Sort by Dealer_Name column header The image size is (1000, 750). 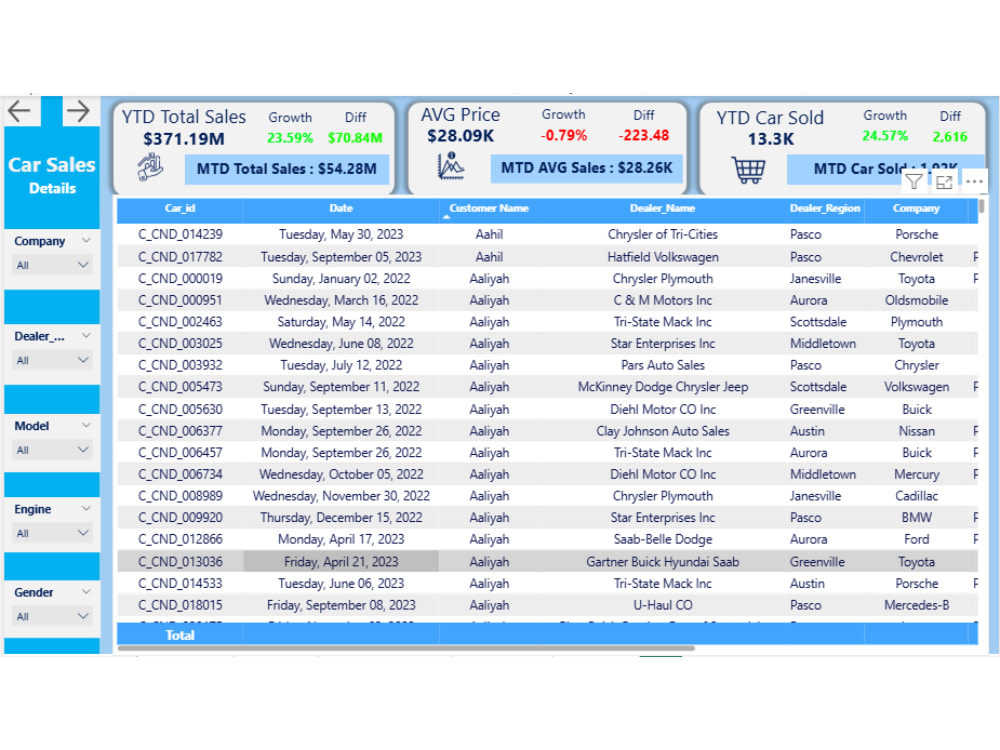[663, 209]
